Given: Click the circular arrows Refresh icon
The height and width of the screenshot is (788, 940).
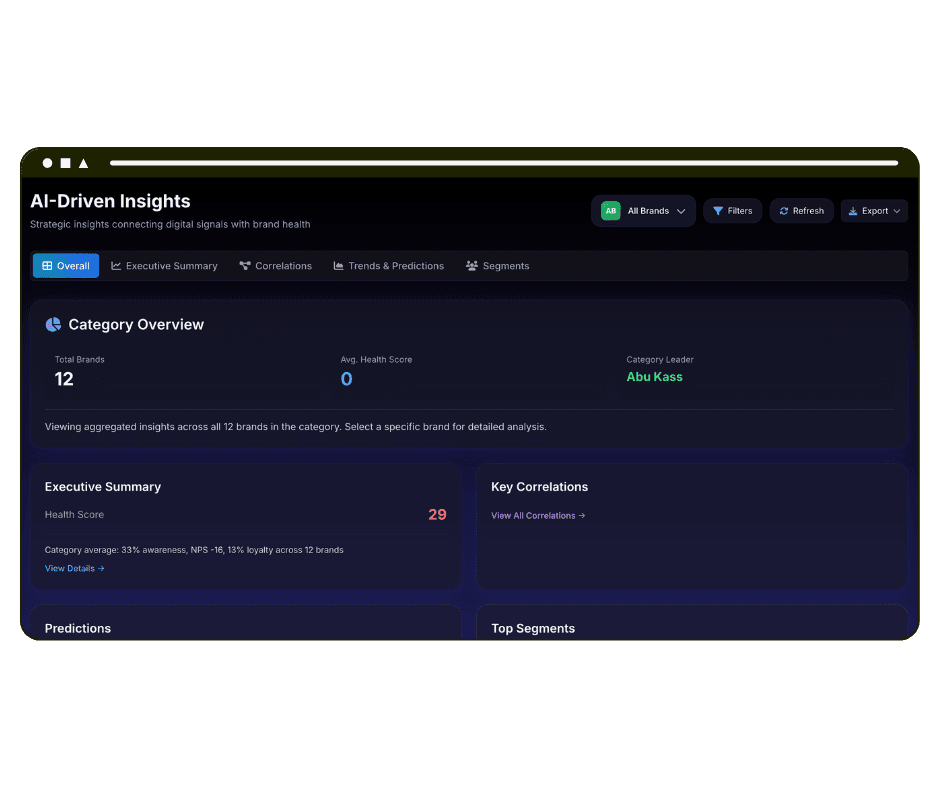Looking at the screenshot, I should pos(784,210).
